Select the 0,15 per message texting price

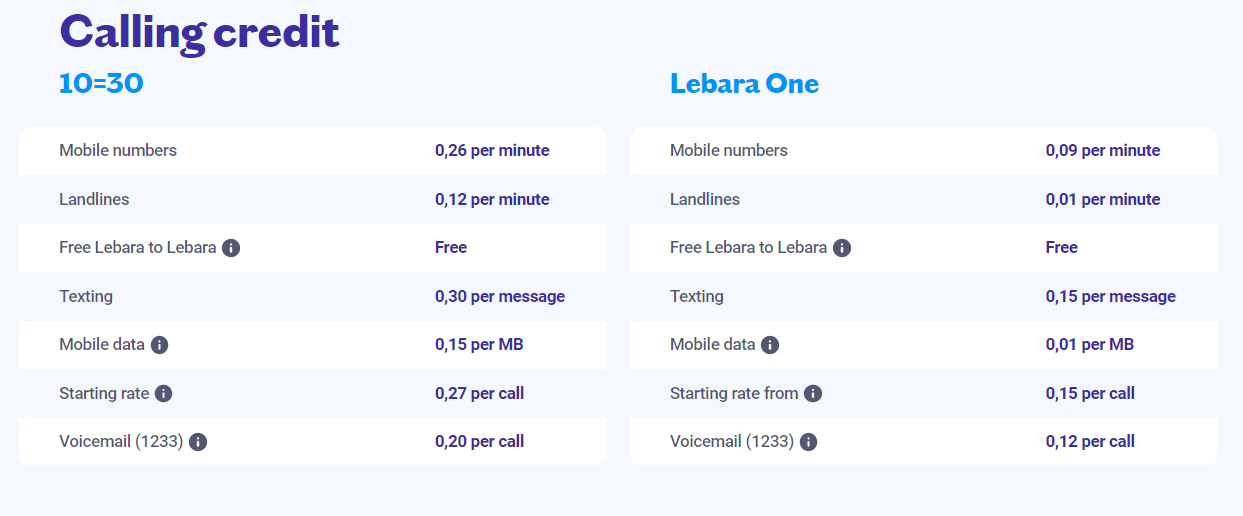point(1111,297)
